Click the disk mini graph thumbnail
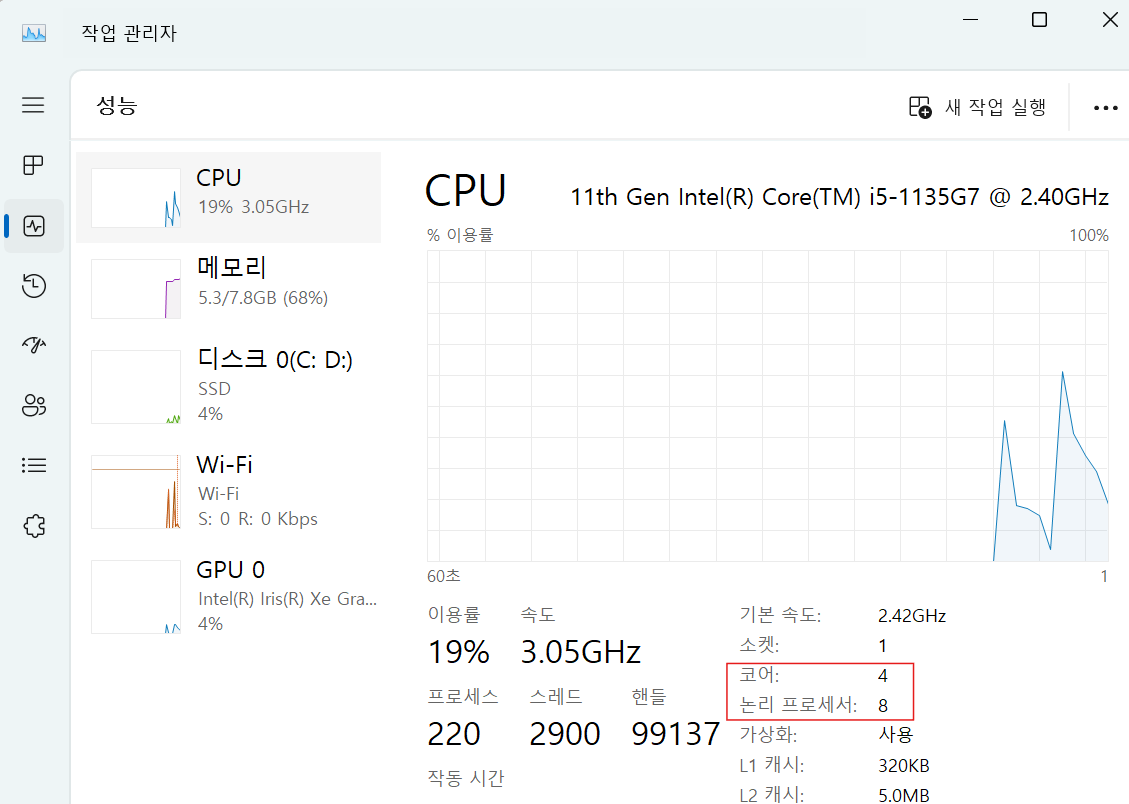The image size is (1129, 804). 135,387
